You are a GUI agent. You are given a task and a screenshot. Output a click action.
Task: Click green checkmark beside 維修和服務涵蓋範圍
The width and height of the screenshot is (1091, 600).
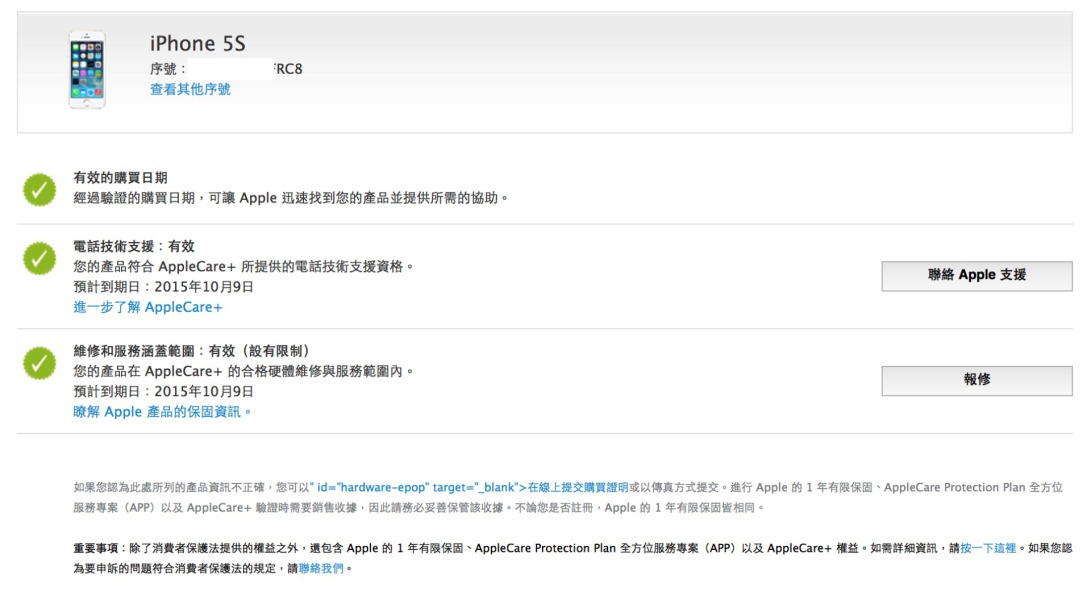(x=40, y=363)
